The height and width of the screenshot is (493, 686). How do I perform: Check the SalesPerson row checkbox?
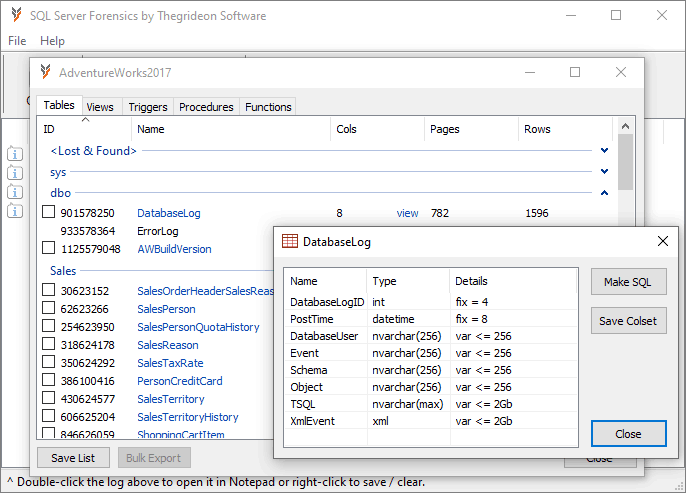(x=48, y=308)
